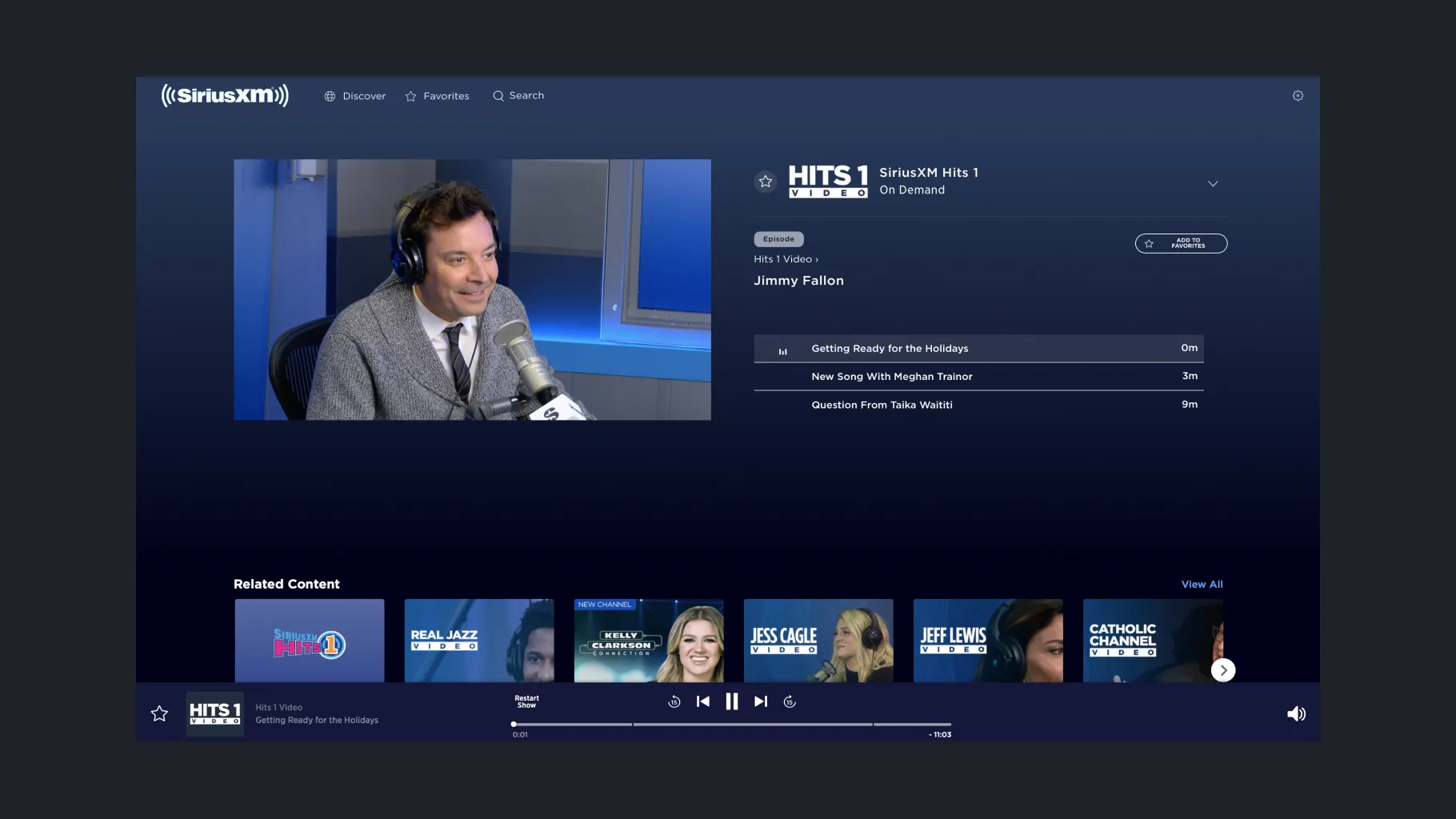Screen dimensions: 1456x819
Task: Rewind 15 seconds
Action: (674, 701)
